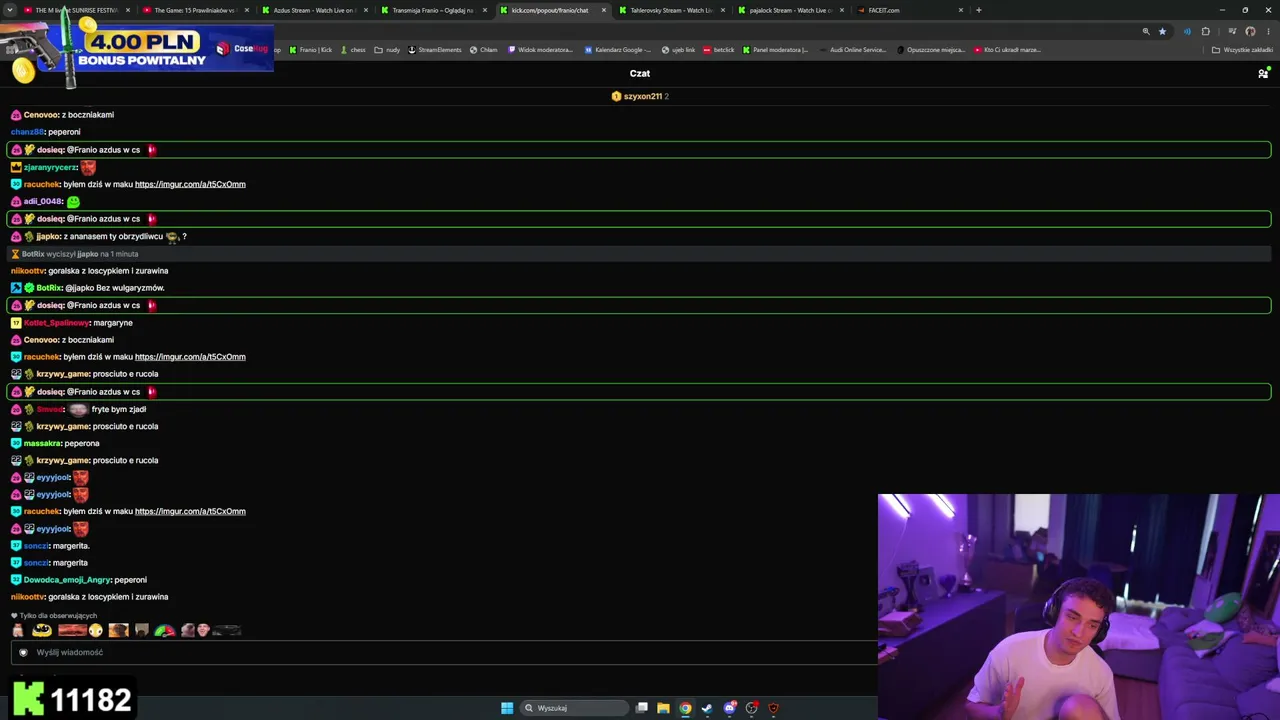Select speedometer gauge emote in emote row
This screenshot has width=1280, height=720.
pyautogui.click(x=164, y=630)
